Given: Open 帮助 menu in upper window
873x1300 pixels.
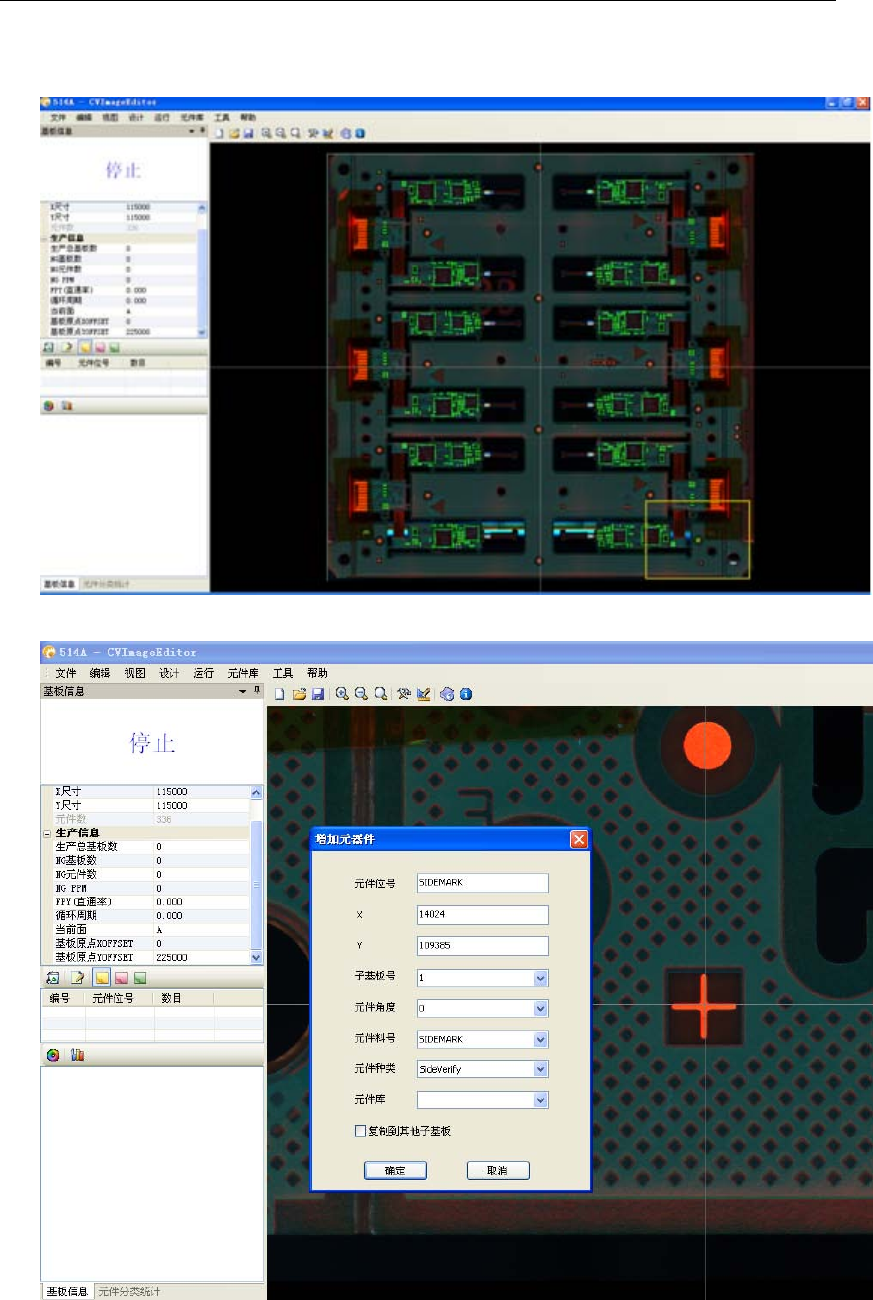Looking at the screenshot, I should (248, 117).
